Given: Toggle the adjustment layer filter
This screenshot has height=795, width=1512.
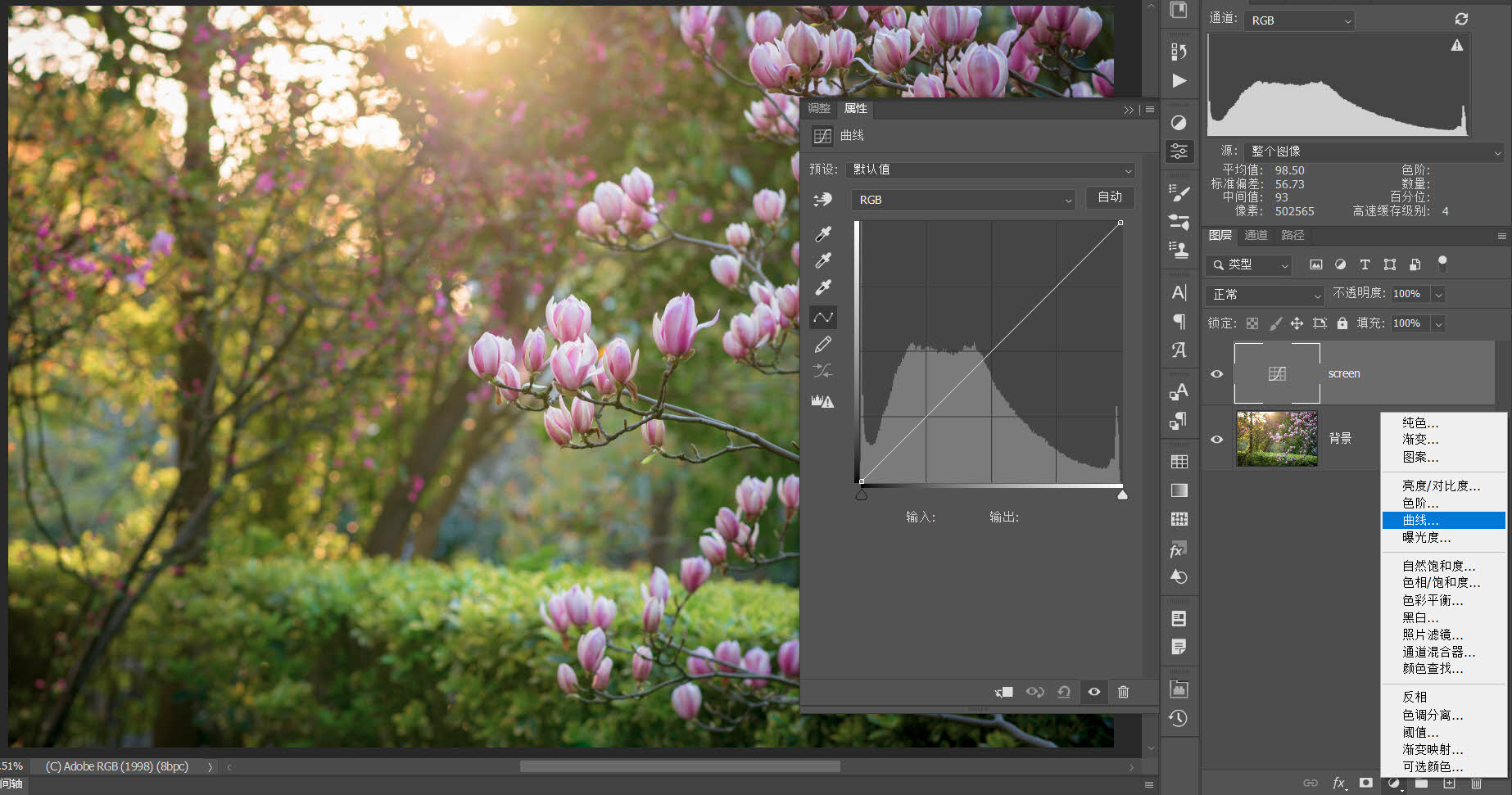Looking at the screenshot, I should [1341, 264].
